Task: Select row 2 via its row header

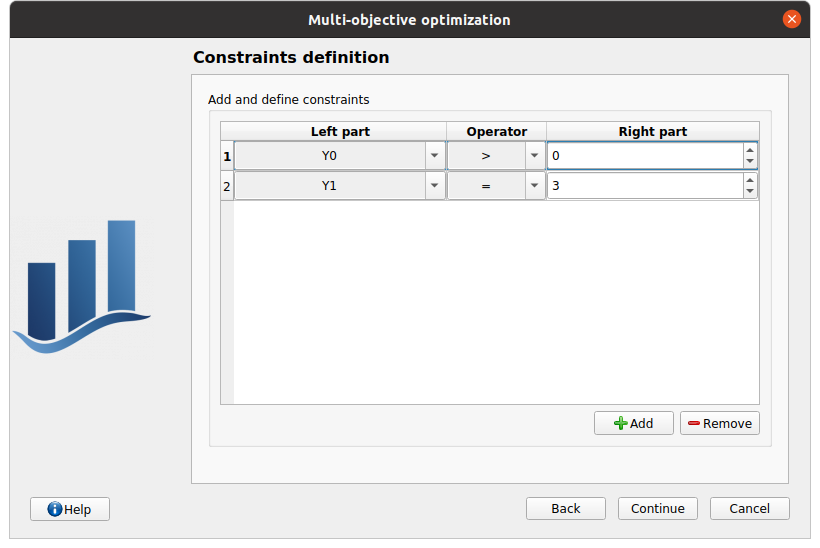Action: pos(227,186)
